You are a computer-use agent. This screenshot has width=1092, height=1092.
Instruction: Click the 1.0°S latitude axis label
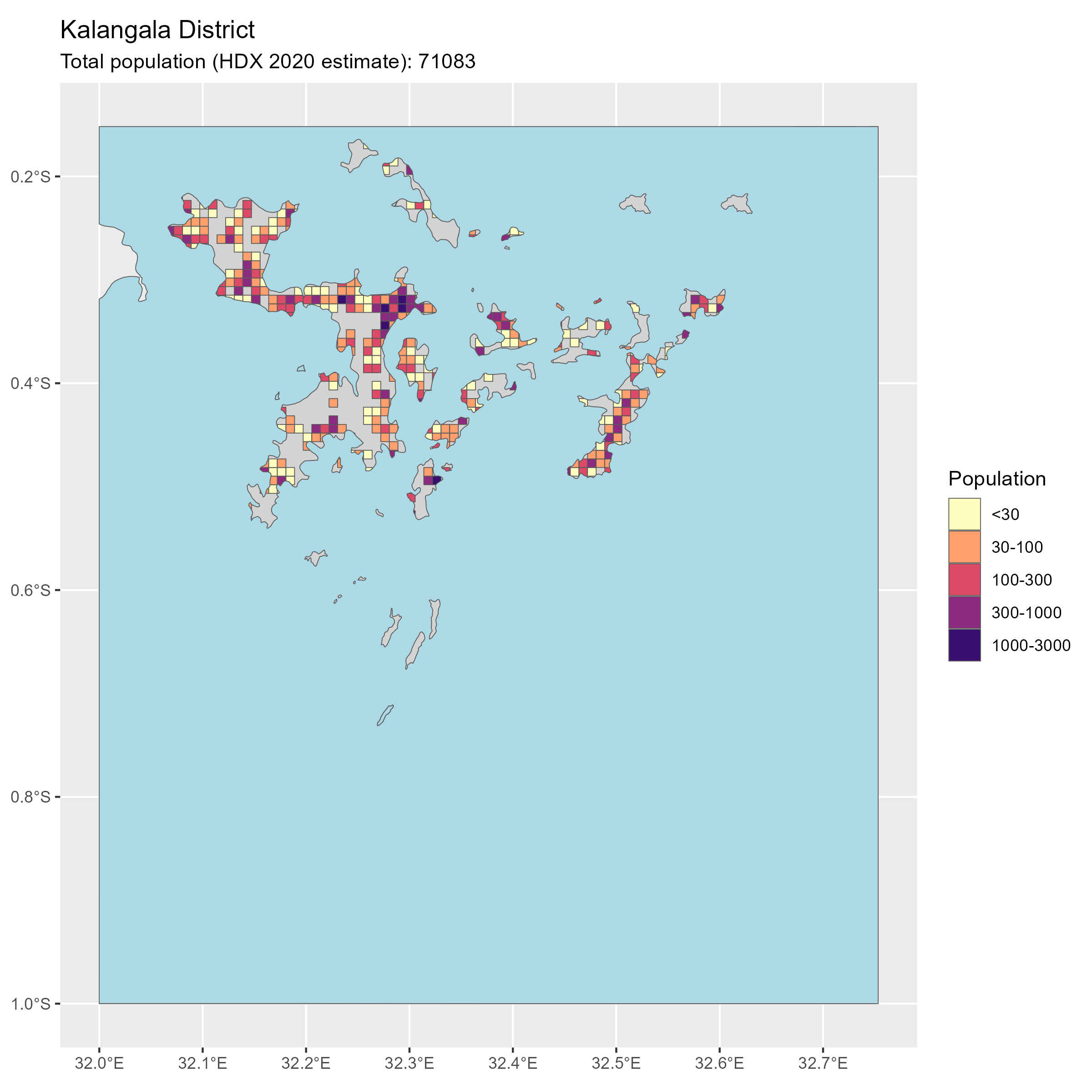tap(30, 1004)
